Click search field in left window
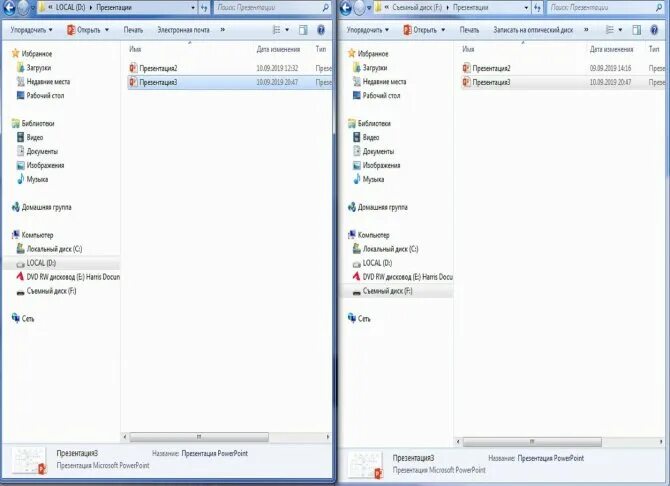The height and width of the screenshot is (486, 670). click(272, 7)
